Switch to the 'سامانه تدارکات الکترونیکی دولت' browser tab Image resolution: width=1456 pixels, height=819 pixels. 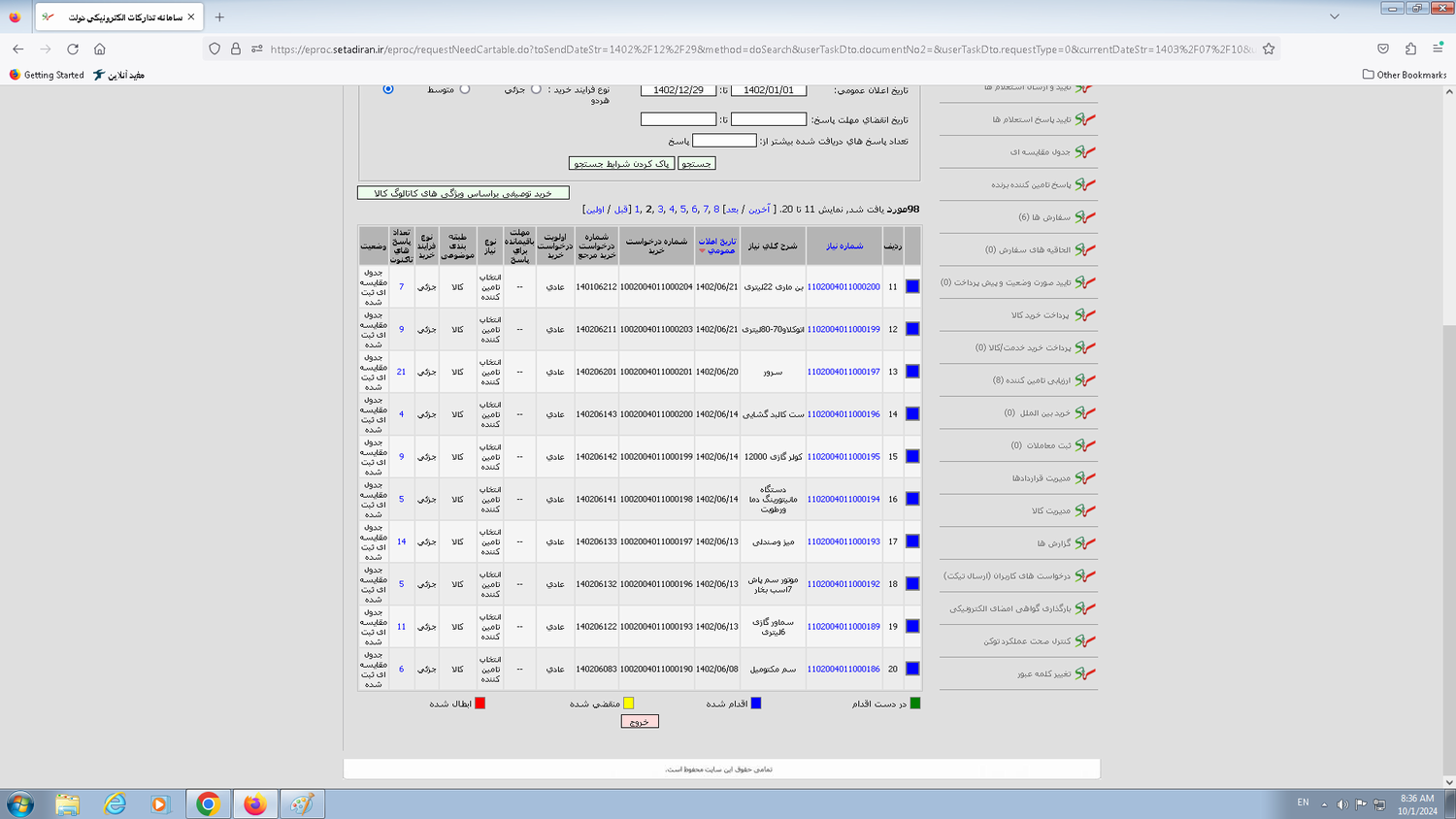click(118, 17)
